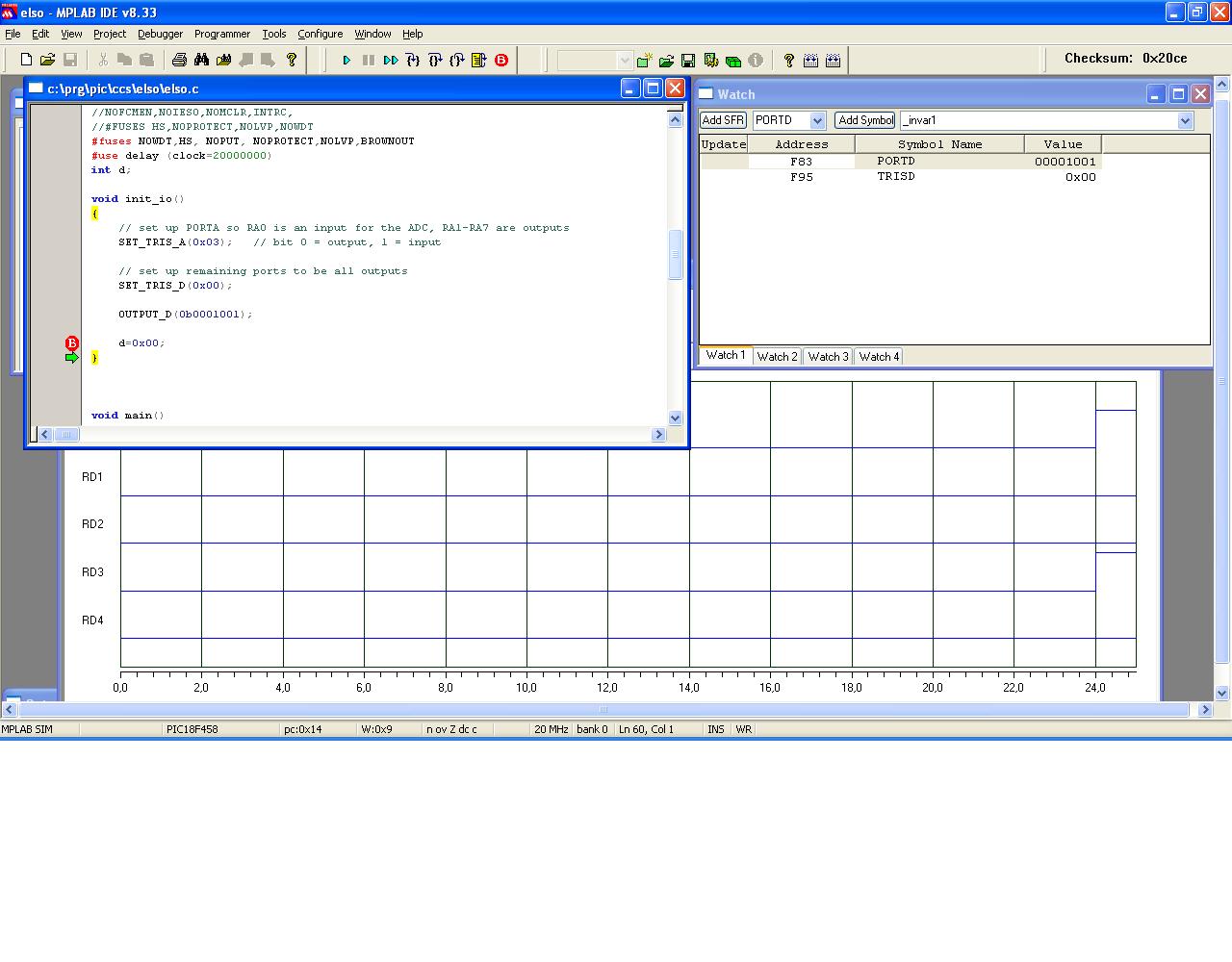
Task: Switch to the Watch 2 tab
Action: (777, 356)
